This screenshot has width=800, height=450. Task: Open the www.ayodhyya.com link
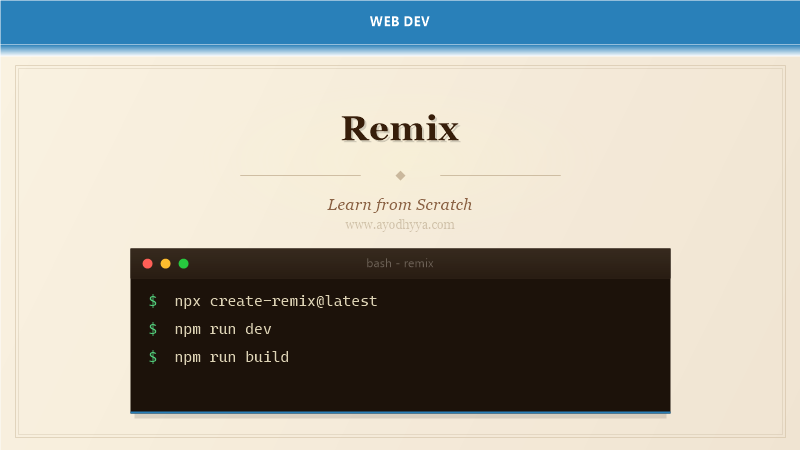[399, 224]
